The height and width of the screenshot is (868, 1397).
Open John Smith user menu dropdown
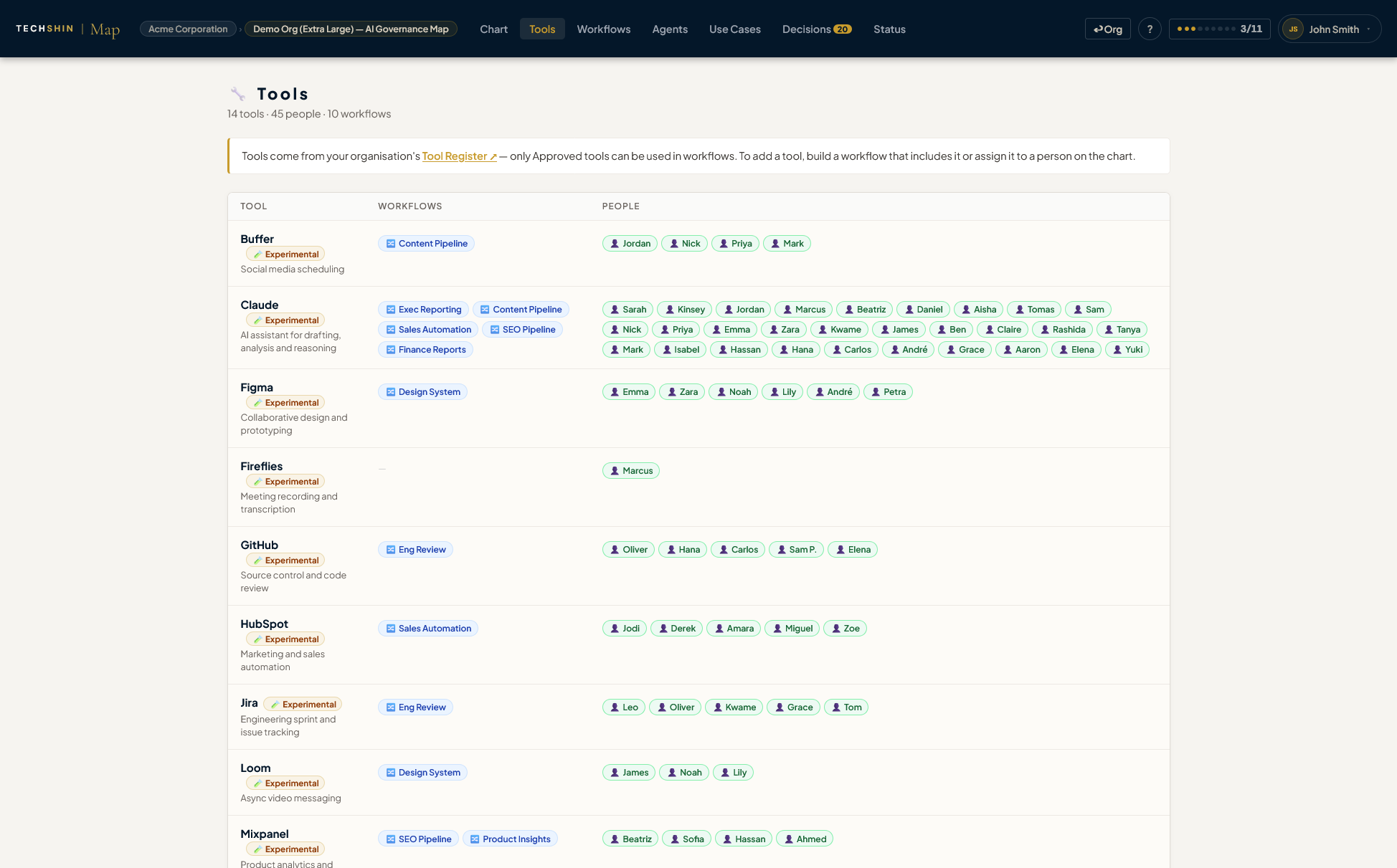(x=1330, y=29)
